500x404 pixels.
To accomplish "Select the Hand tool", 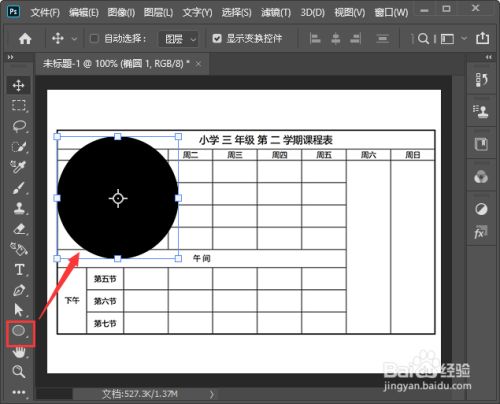I will (x=19, y=352).
